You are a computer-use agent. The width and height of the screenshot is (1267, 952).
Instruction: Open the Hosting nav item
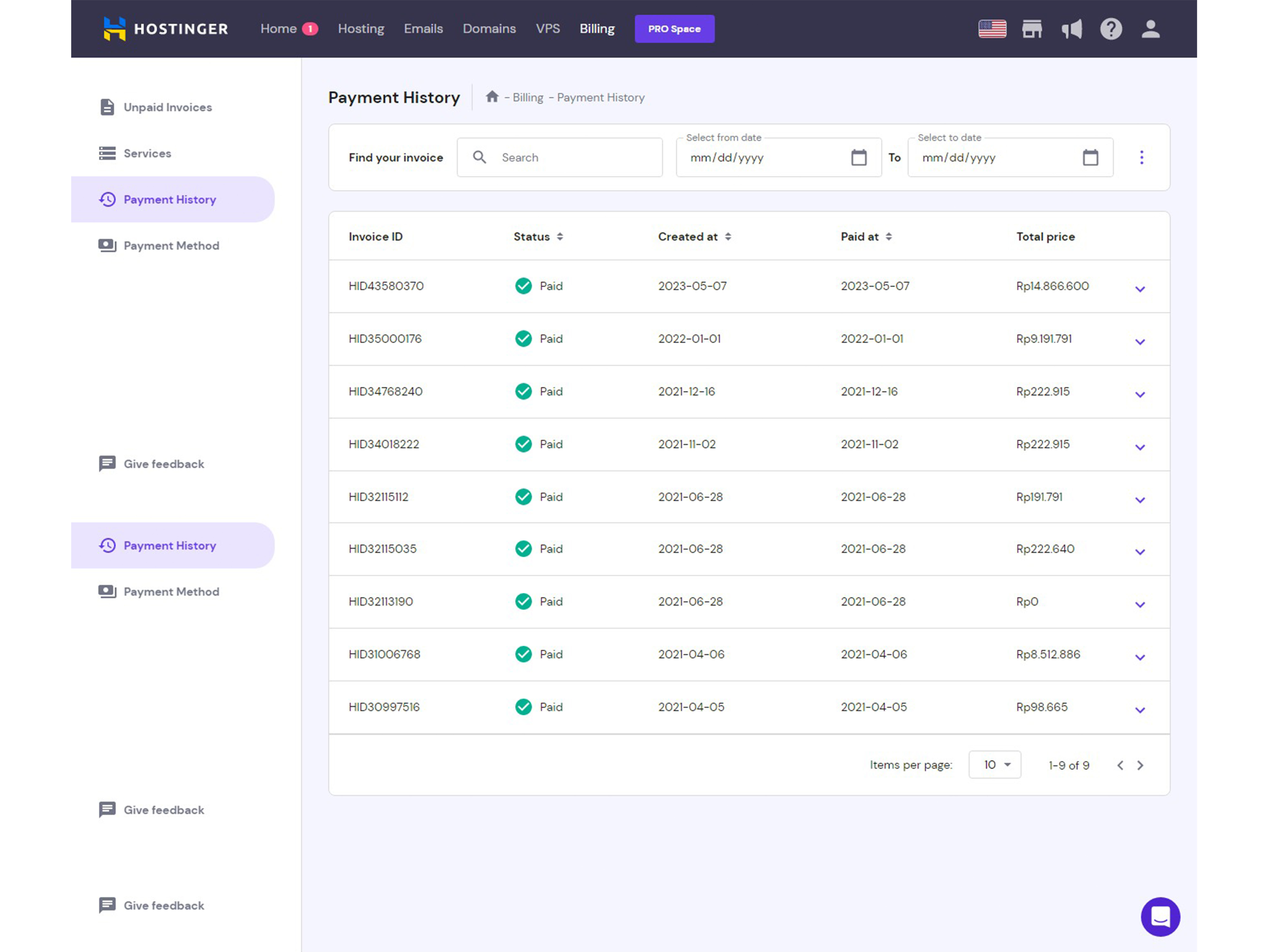coord(361,29)
